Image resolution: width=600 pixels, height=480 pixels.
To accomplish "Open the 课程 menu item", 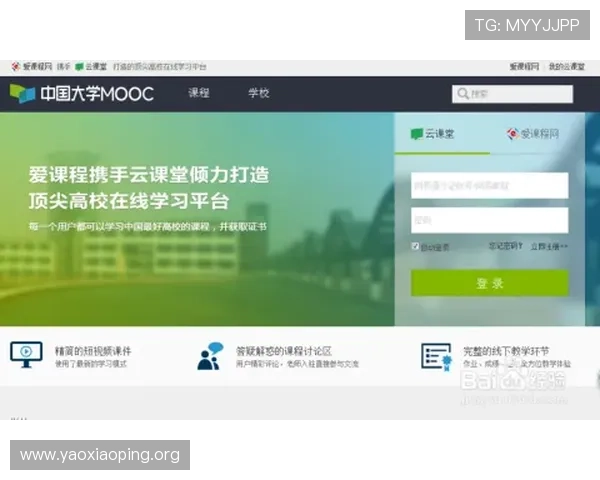I will point(199,93).
